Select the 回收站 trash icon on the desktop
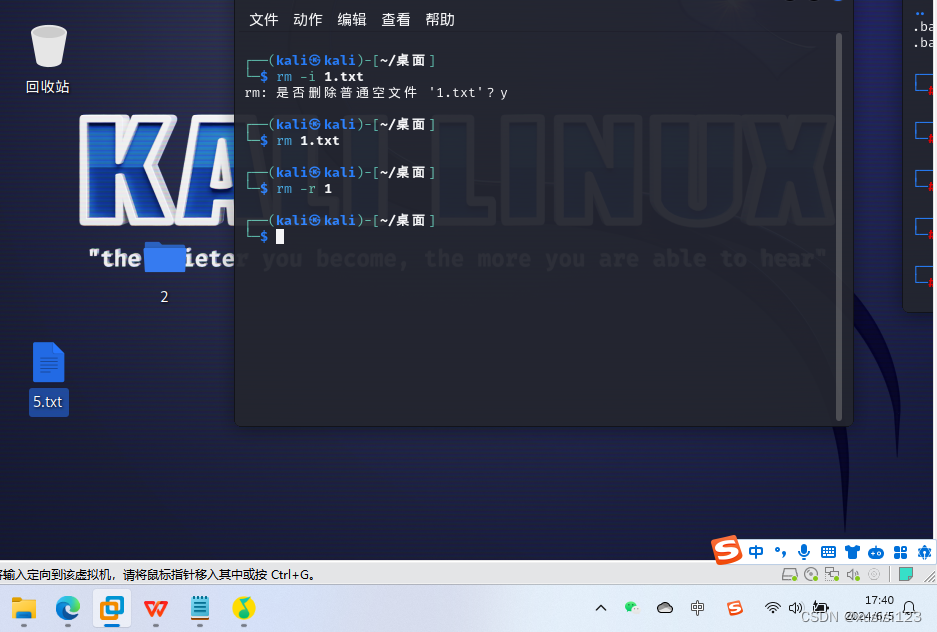937x632 pixels. tap(48, 47)
